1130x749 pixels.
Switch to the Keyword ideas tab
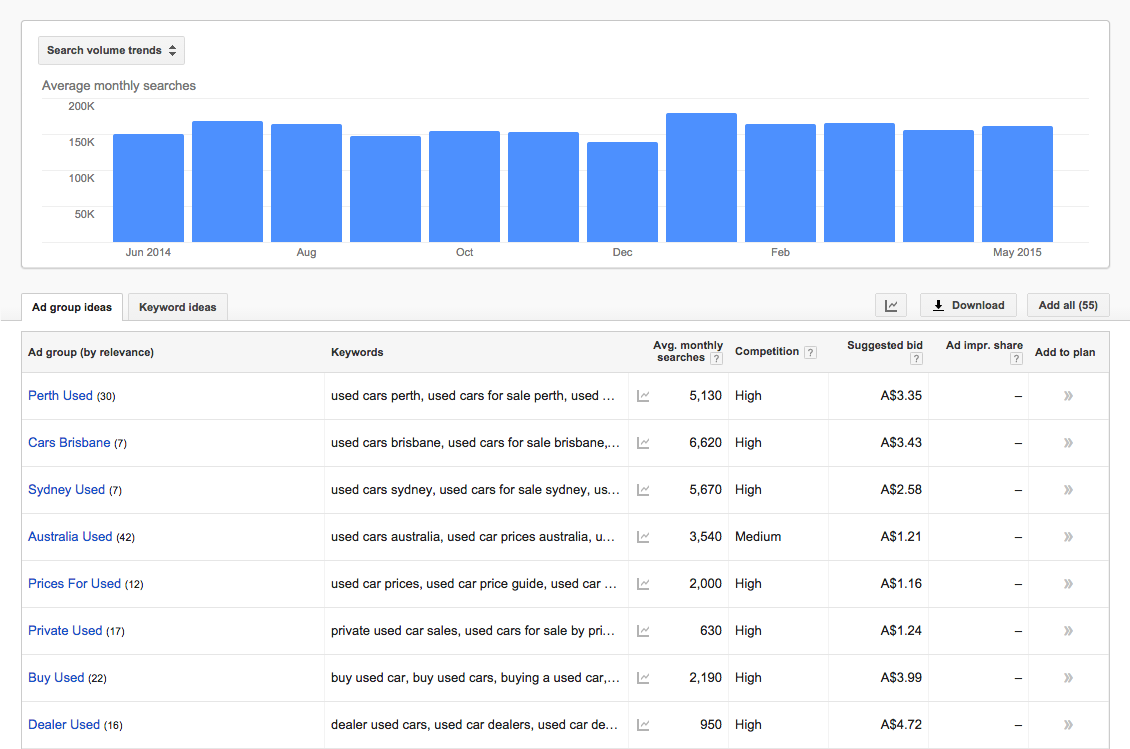(x=177, y=307)
